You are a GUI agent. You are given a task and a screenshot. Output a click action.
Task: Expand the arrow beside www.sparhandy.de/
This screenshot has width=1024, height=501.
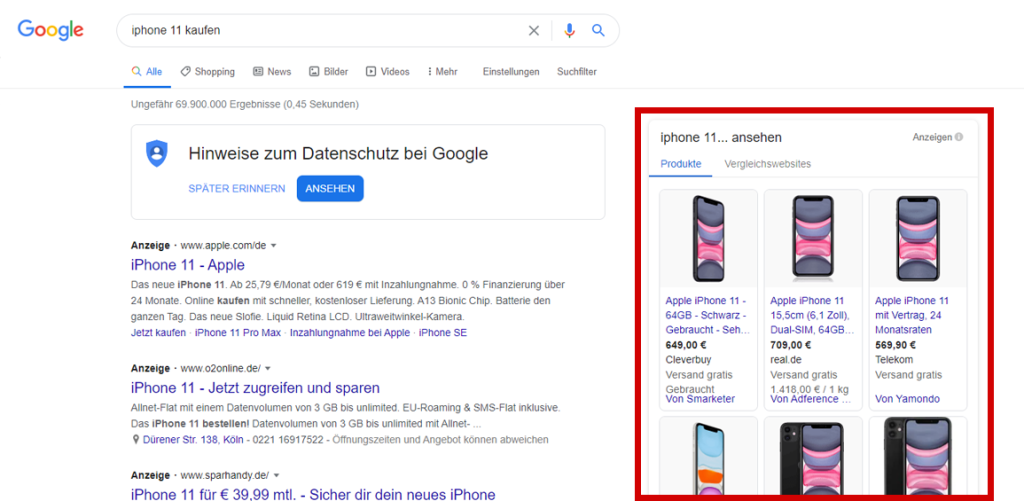pos(276,476)
